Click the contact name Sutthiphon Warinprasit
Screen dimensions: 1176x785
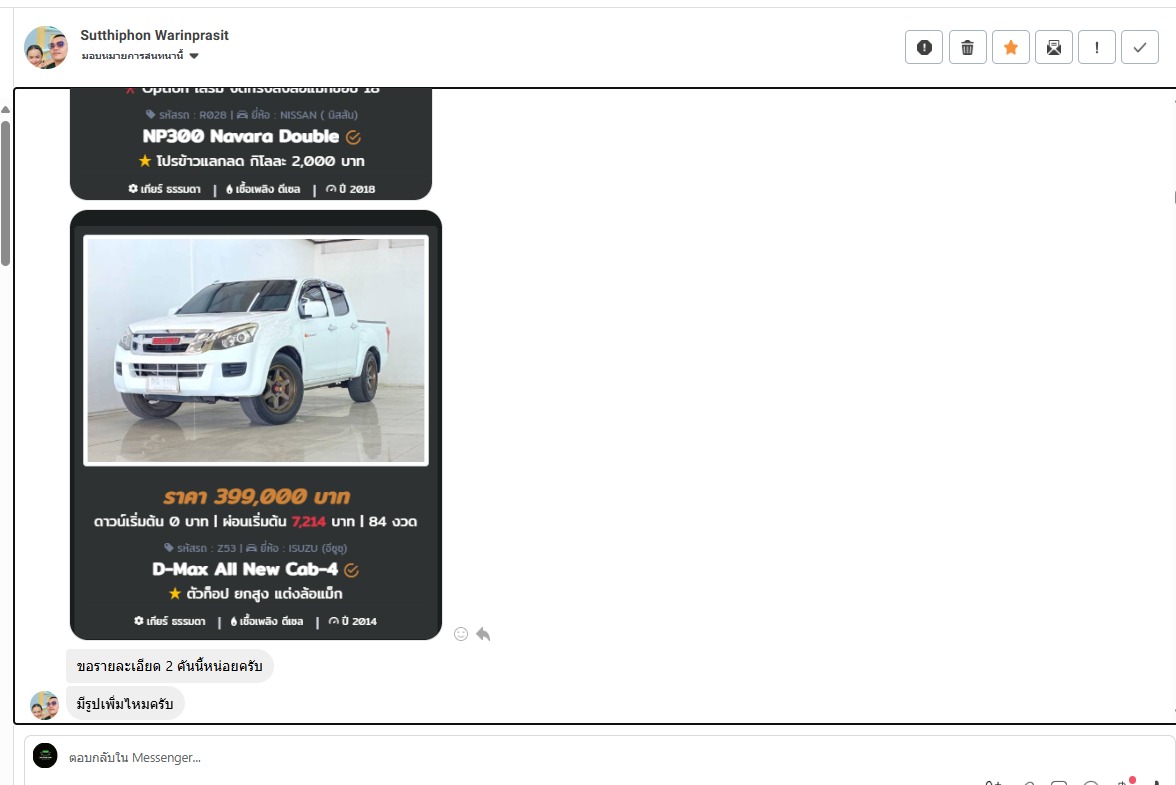click(x=154, y=35)
